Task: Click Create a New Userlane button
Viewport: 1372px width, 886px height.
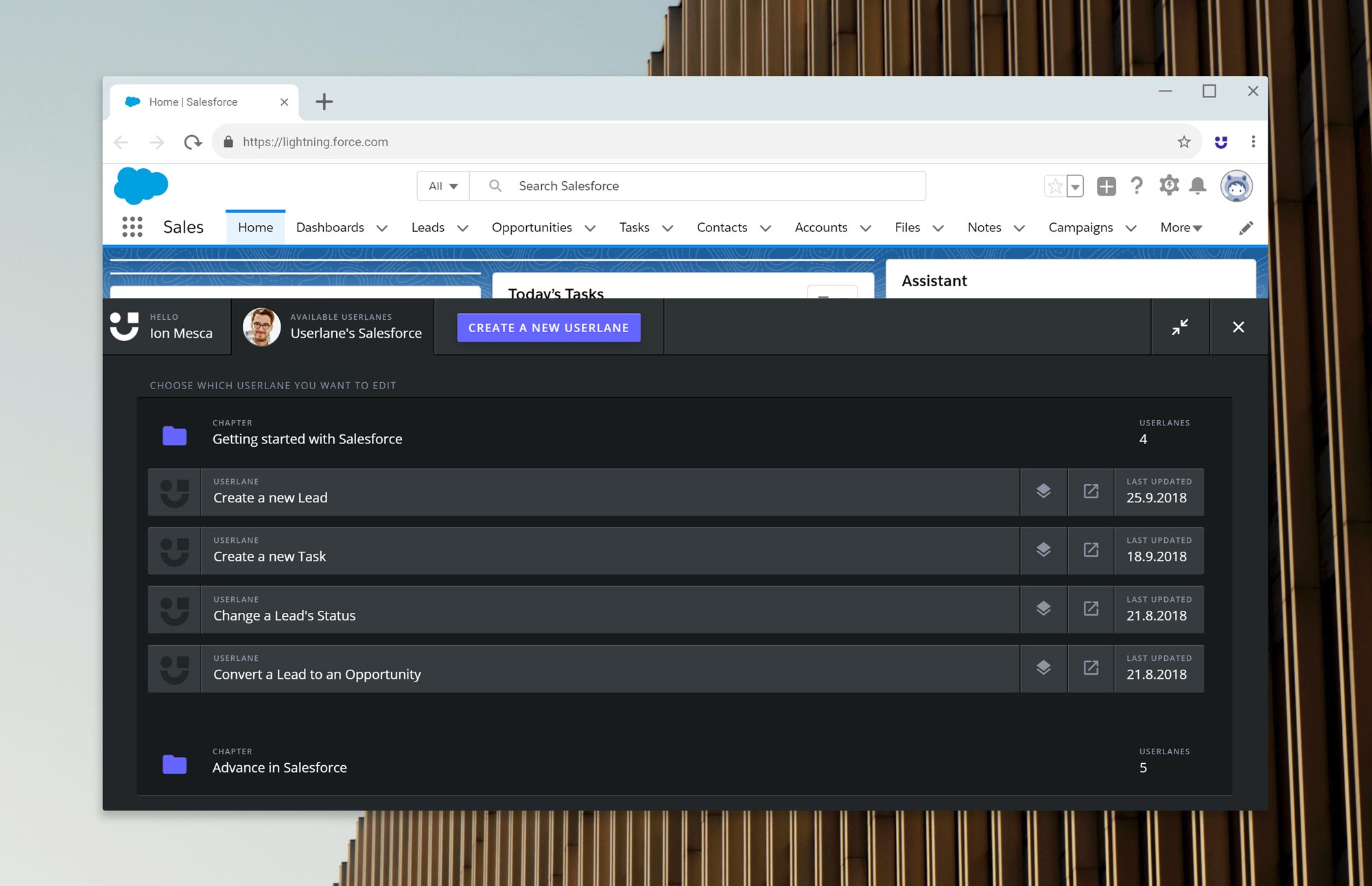Action: 549,328
